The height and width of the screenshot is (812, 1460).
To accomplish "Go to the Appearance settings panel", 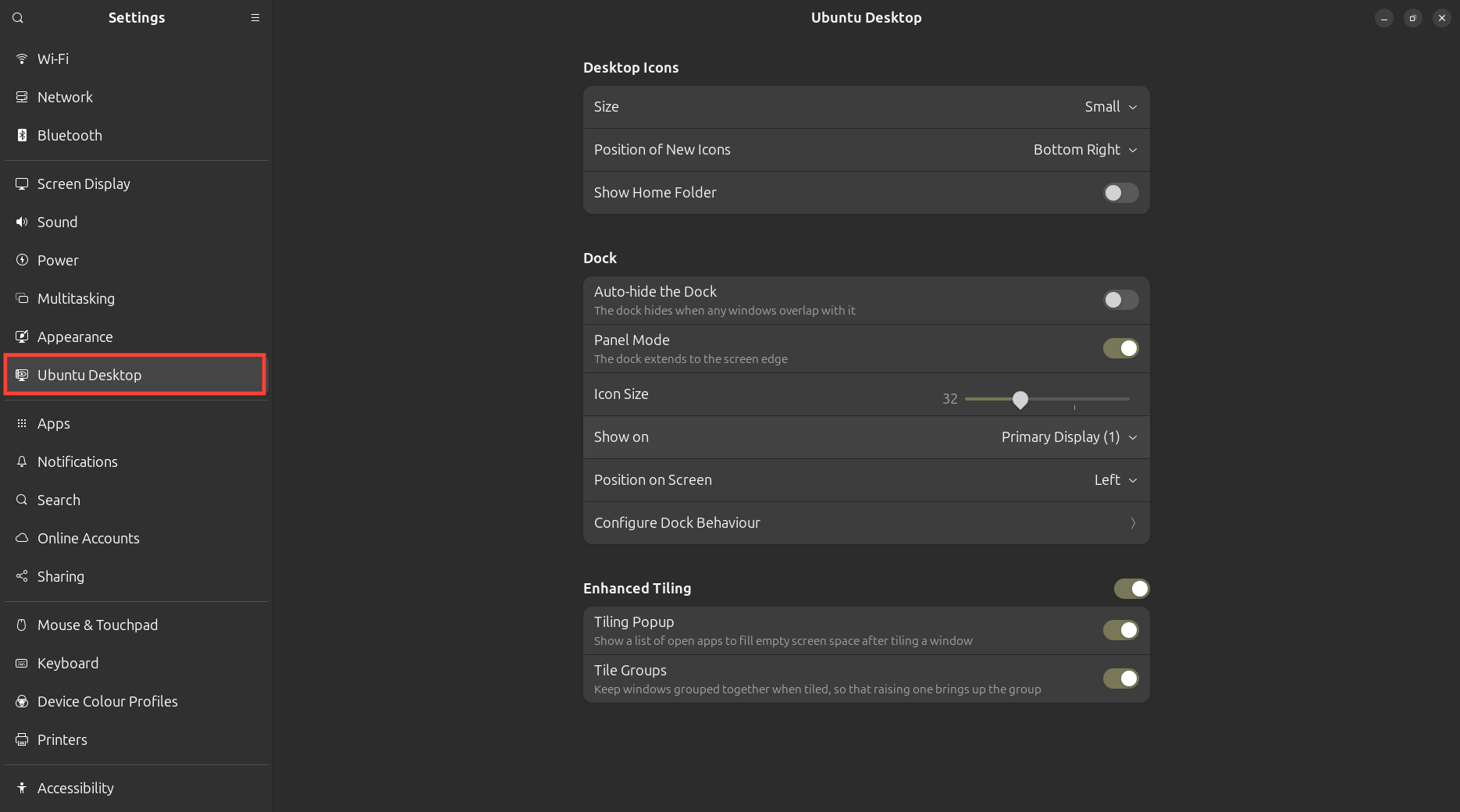I will pos(75,337).
